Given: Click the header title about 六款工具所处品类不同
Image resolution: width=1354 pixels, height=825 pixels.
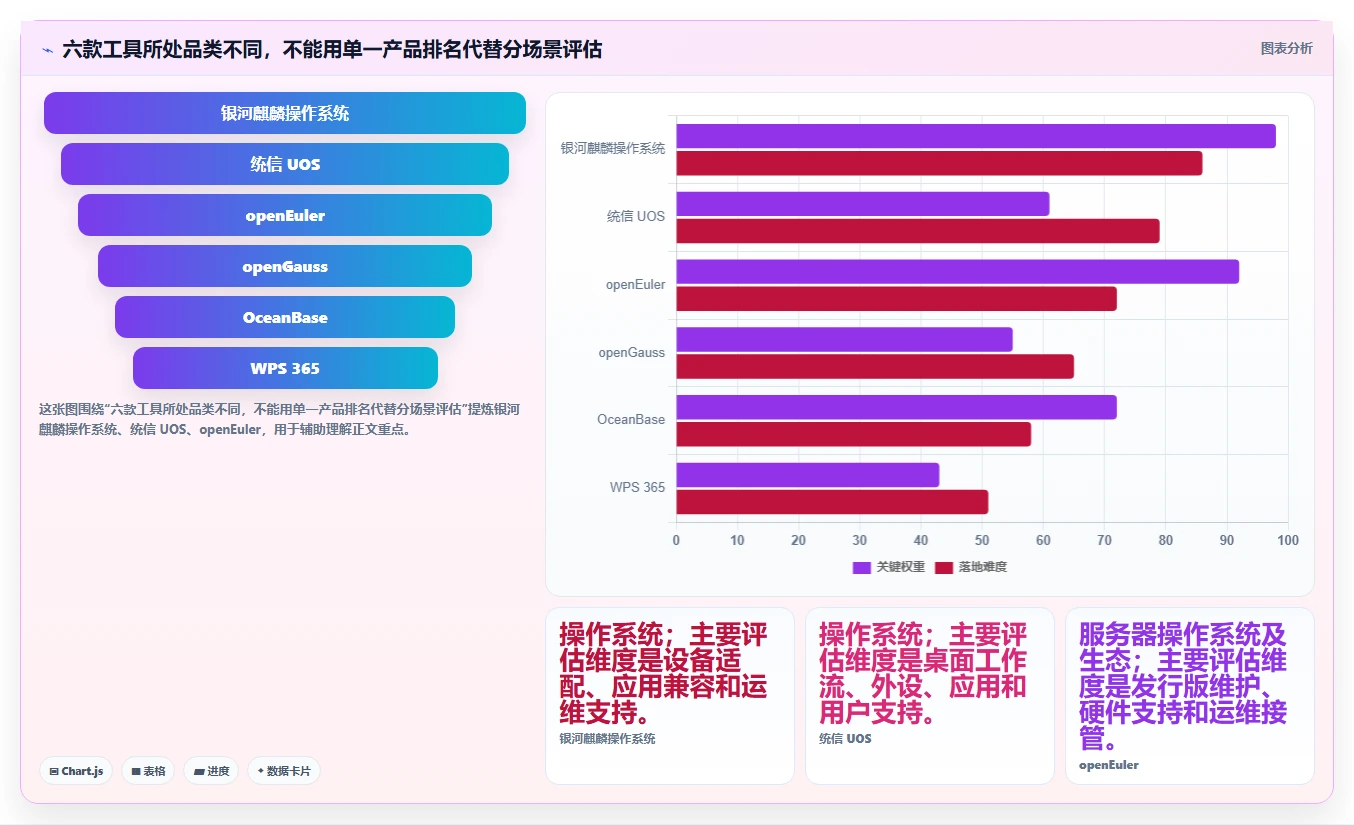Looking at the screenshot, I should [332, 49].
